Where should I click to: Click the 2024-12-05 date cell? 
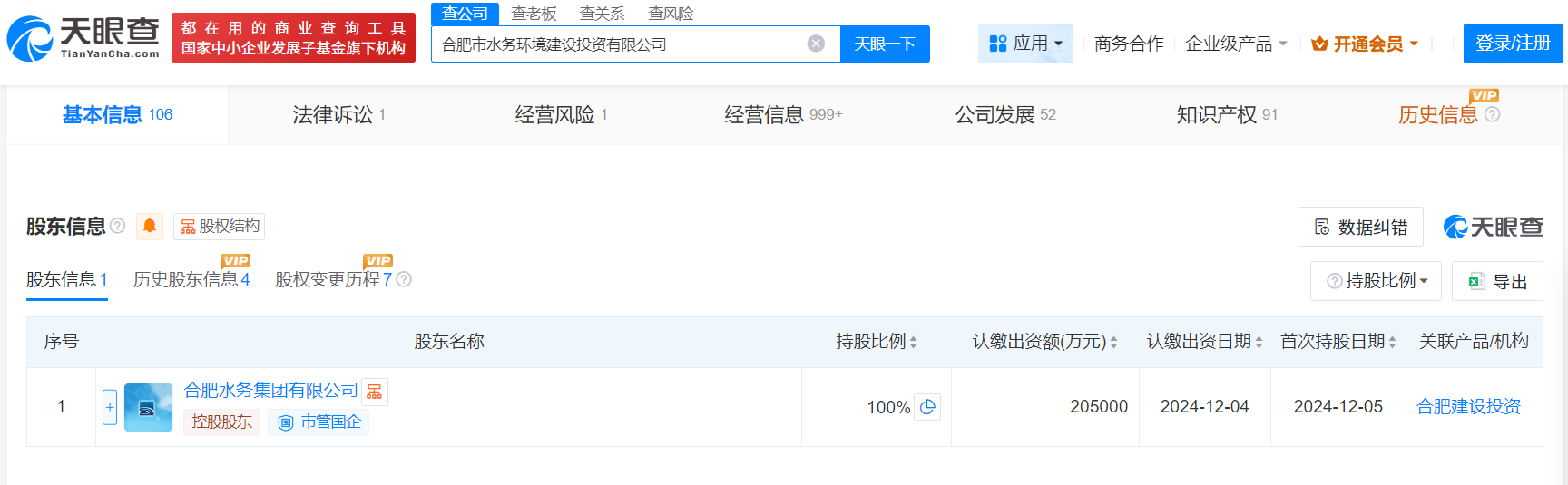1338,407
